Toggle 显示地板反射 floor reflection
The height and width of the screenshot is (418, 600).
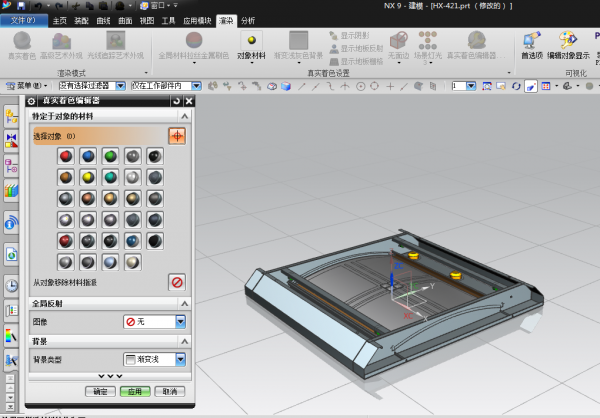pos(356,49)
